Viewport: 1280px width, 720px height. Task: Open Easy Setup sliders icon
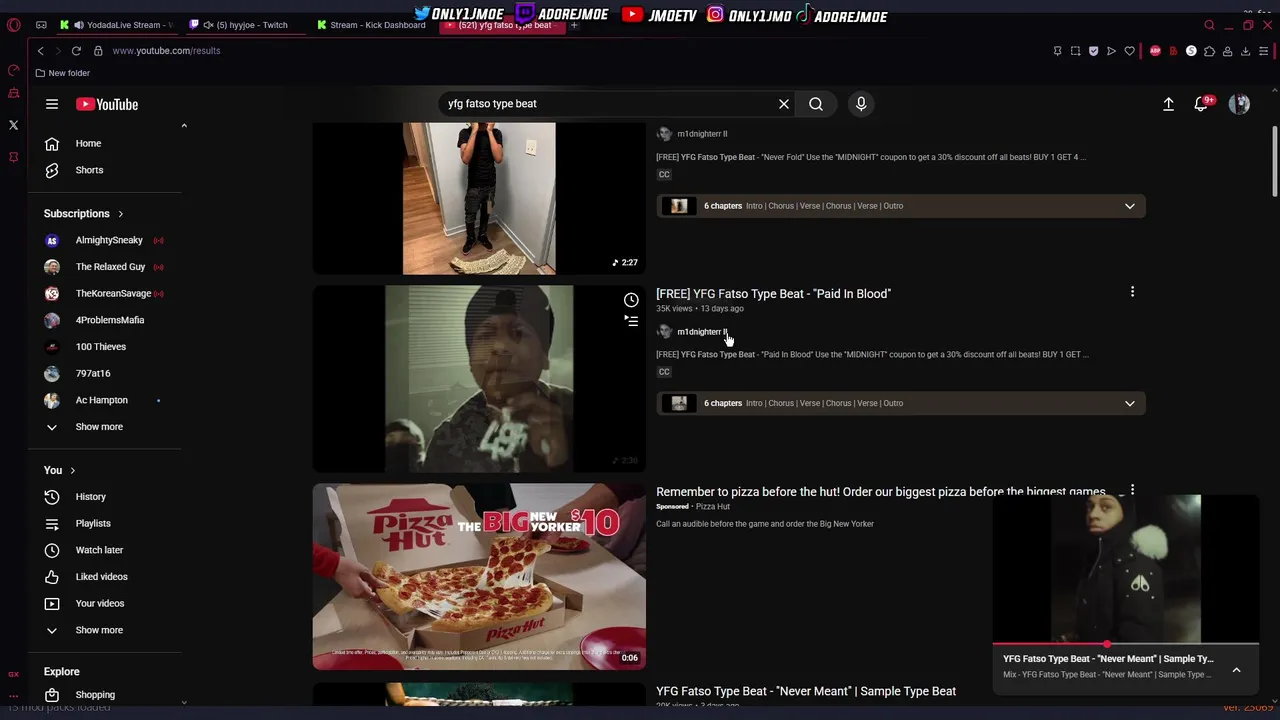[1265, 51]
